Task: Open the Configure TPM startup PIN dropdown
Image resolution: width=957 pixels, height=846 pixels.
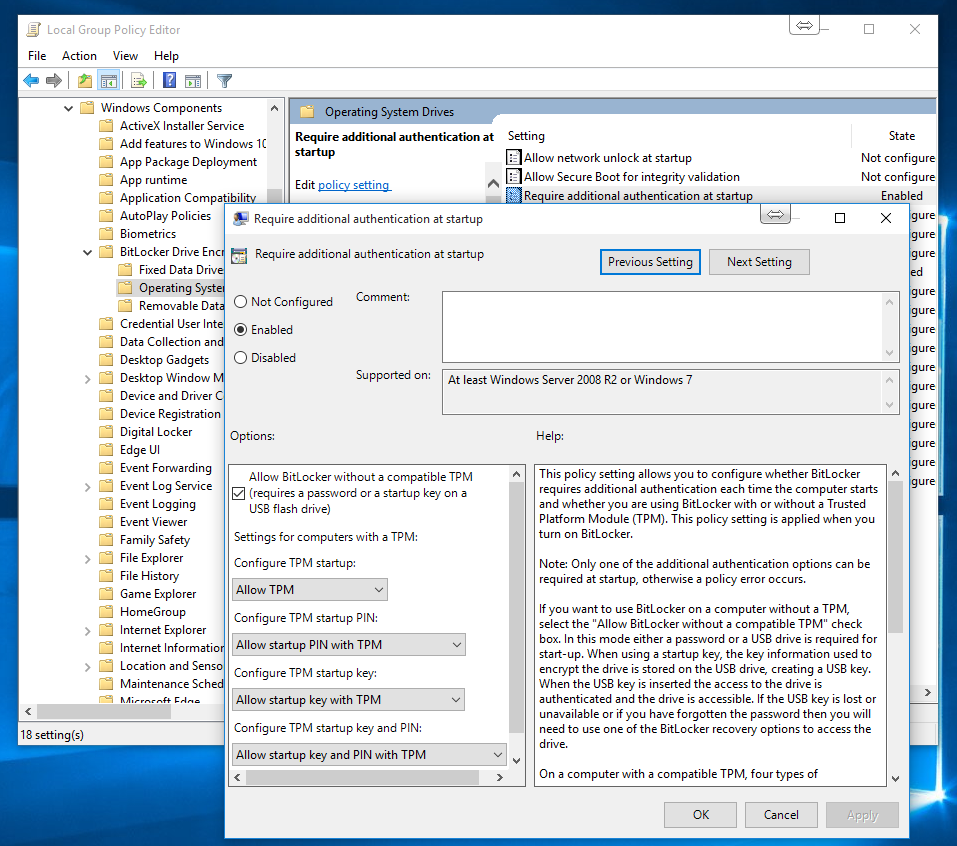Action: 348,645
